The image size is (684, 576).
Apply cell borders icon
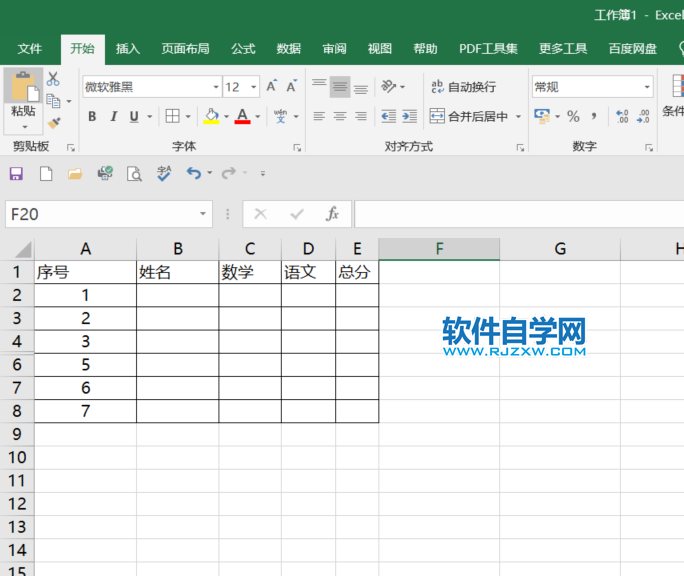coord(172,116)
